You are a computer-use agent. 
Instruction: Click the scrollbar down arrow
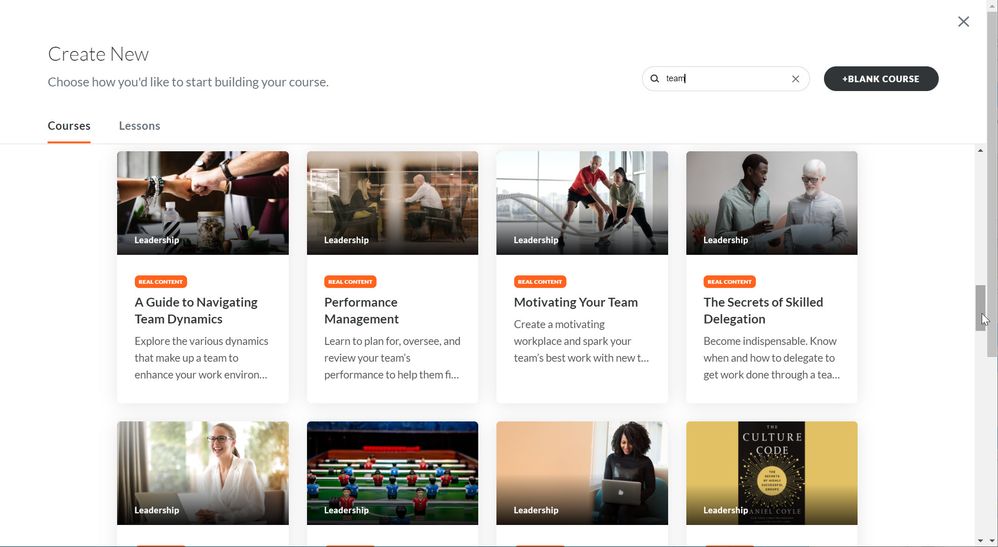991,540
